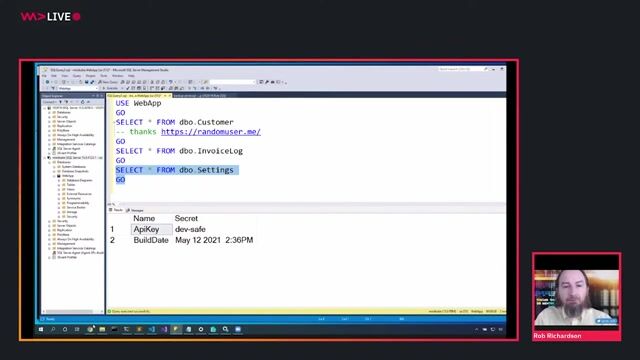Screen dimensions: 640x360
Task: Open the File menu
Action: [x=44, y=76]
